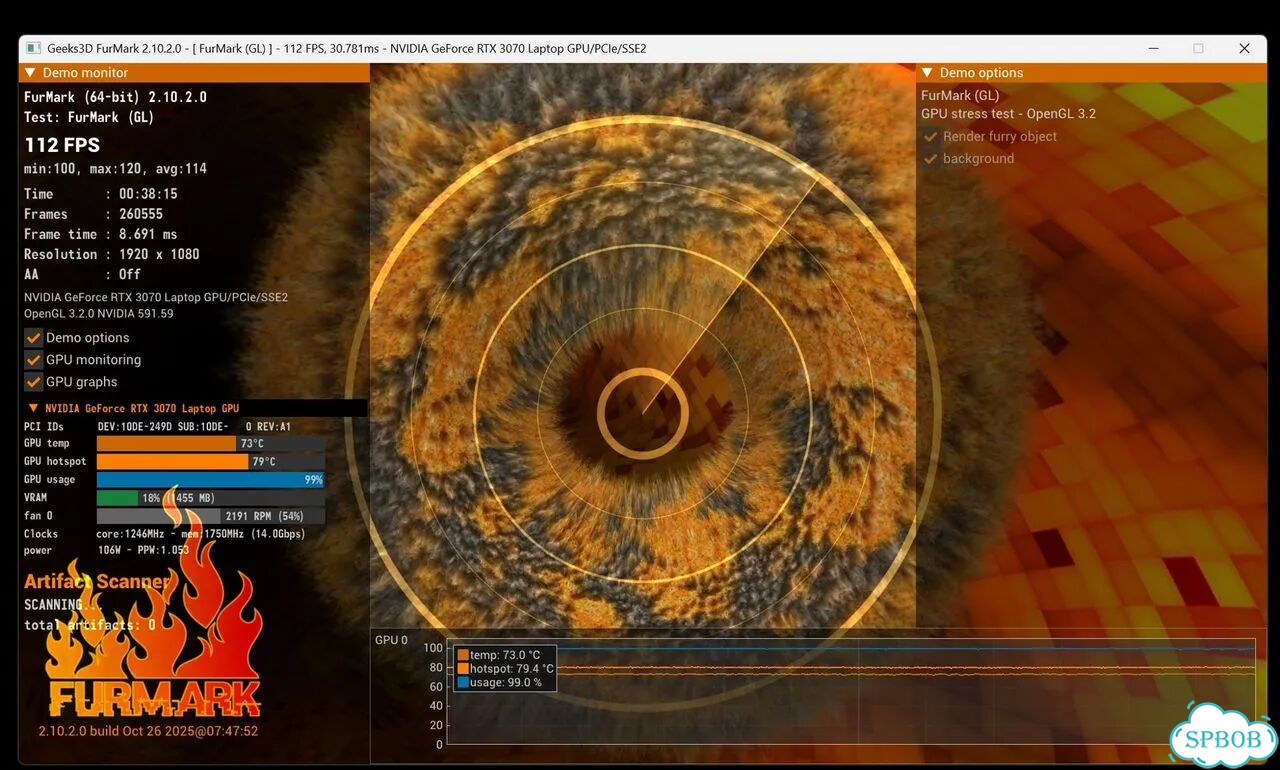Click the Time 00:38:15 value
Screen dimensions: 1280x770
click(x=148, y=194)
